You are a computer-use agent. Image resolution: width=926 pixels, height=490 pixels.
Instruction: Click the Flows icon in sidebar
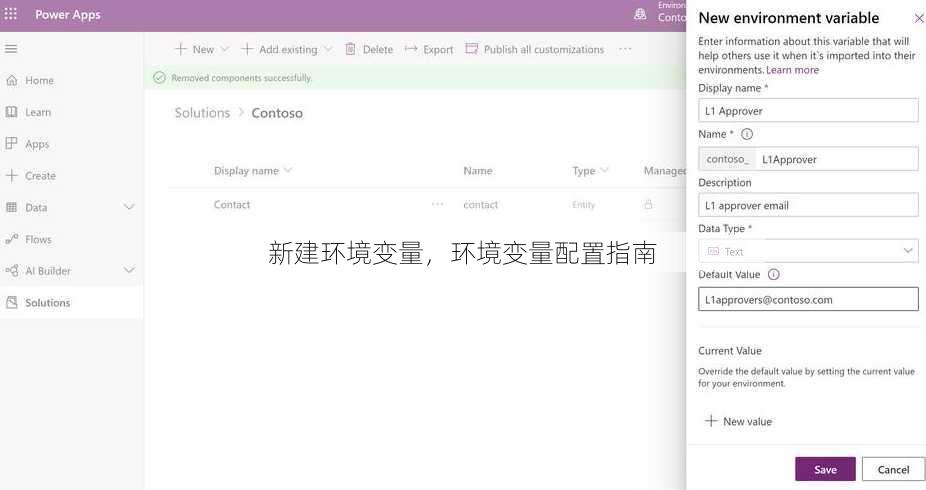point(12,239)
